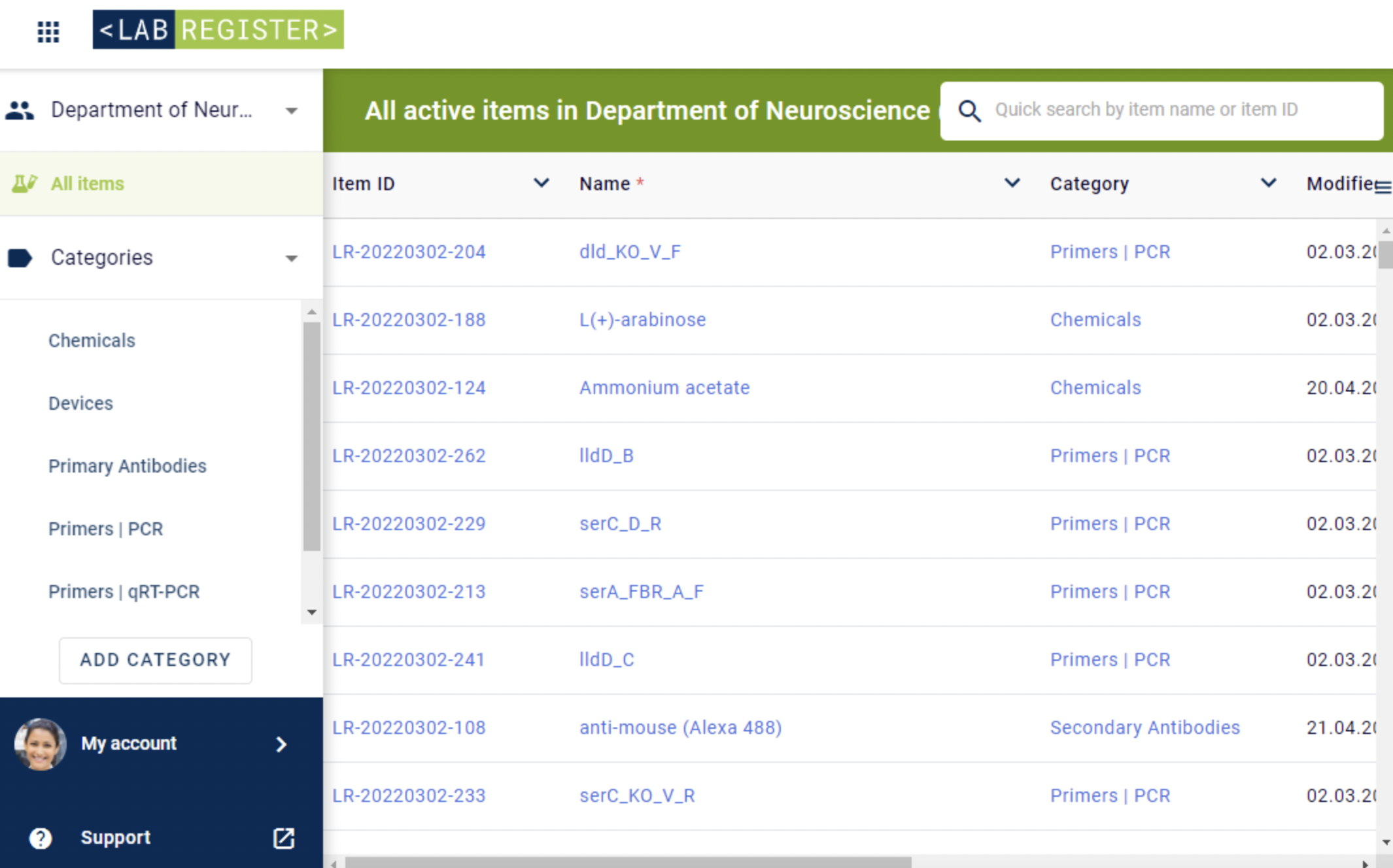Click the search magnifier icon

coord(969,110)
